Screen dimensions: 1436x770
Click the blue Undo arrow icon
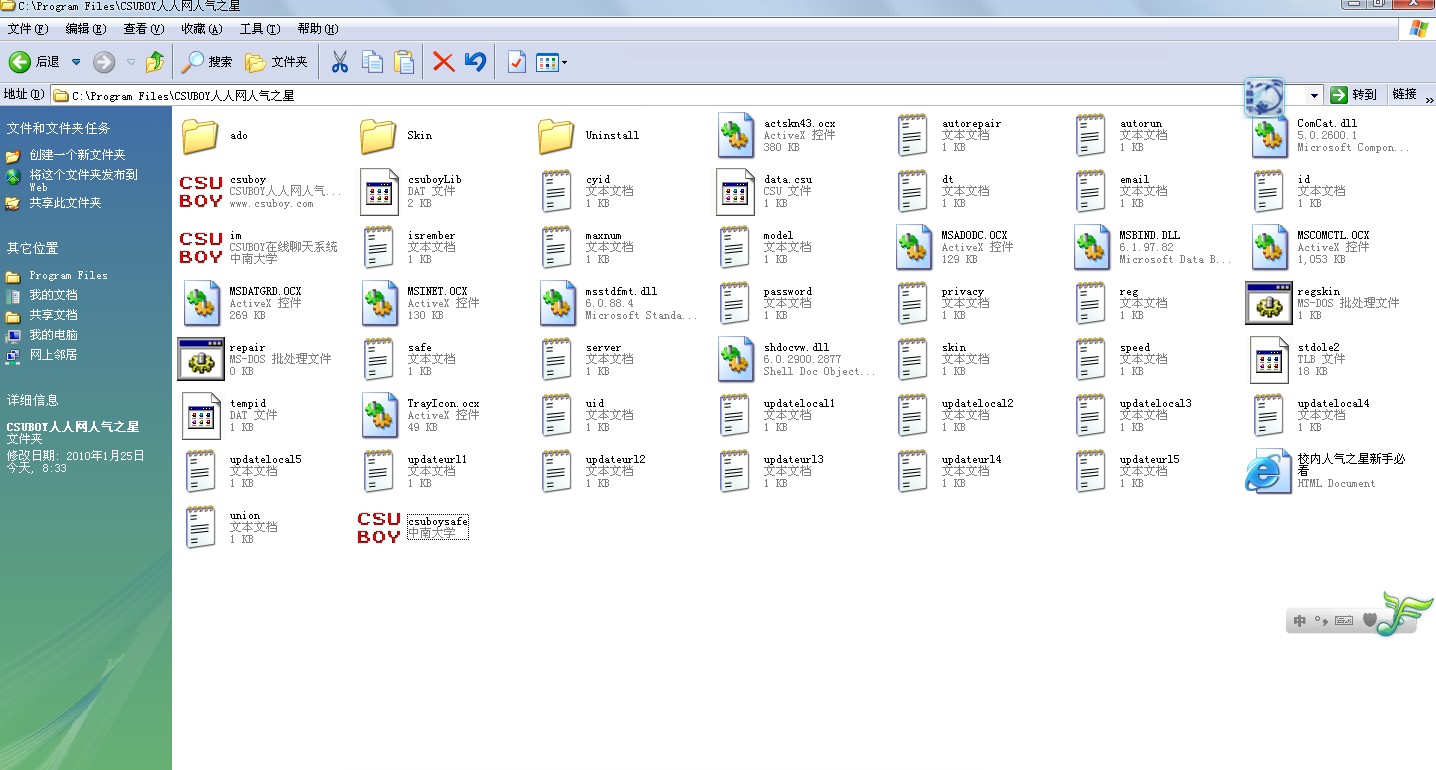tap(476, 62)
